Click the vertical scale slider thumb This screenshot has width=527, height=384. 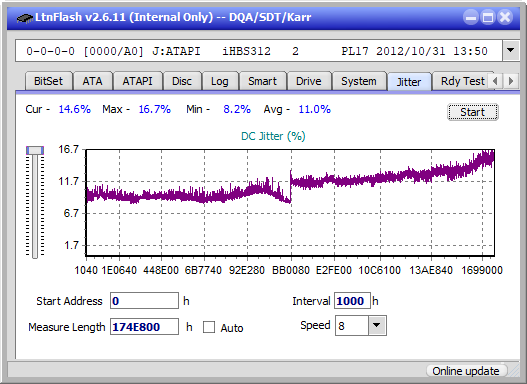click(35, 150)
